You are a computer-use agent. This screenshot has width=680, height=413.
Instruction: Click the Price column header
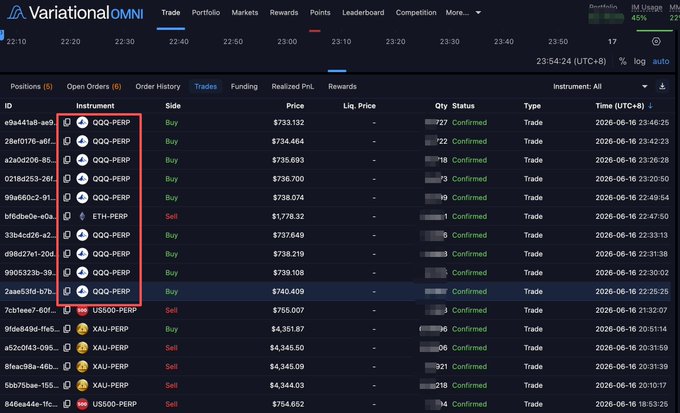(295, 105)
